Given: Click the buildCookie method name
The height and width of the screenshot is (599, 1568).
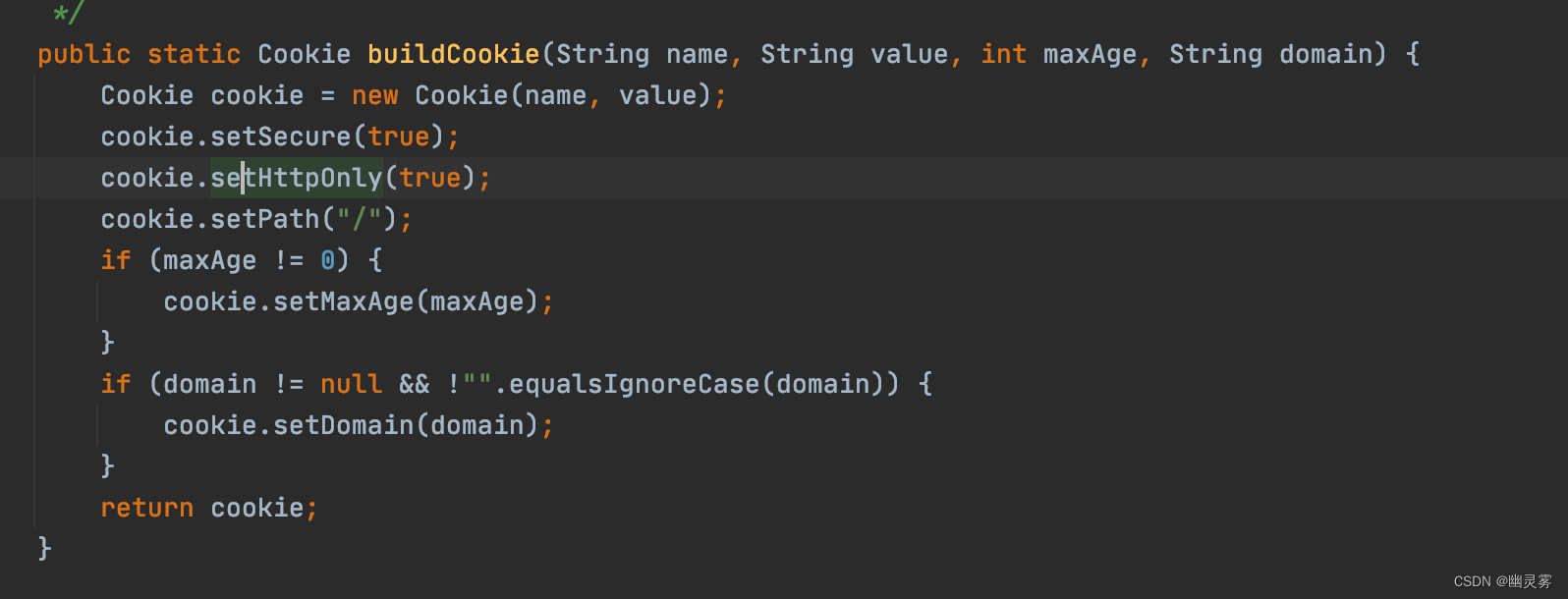Looking at the screenshot, I should 454,54.
